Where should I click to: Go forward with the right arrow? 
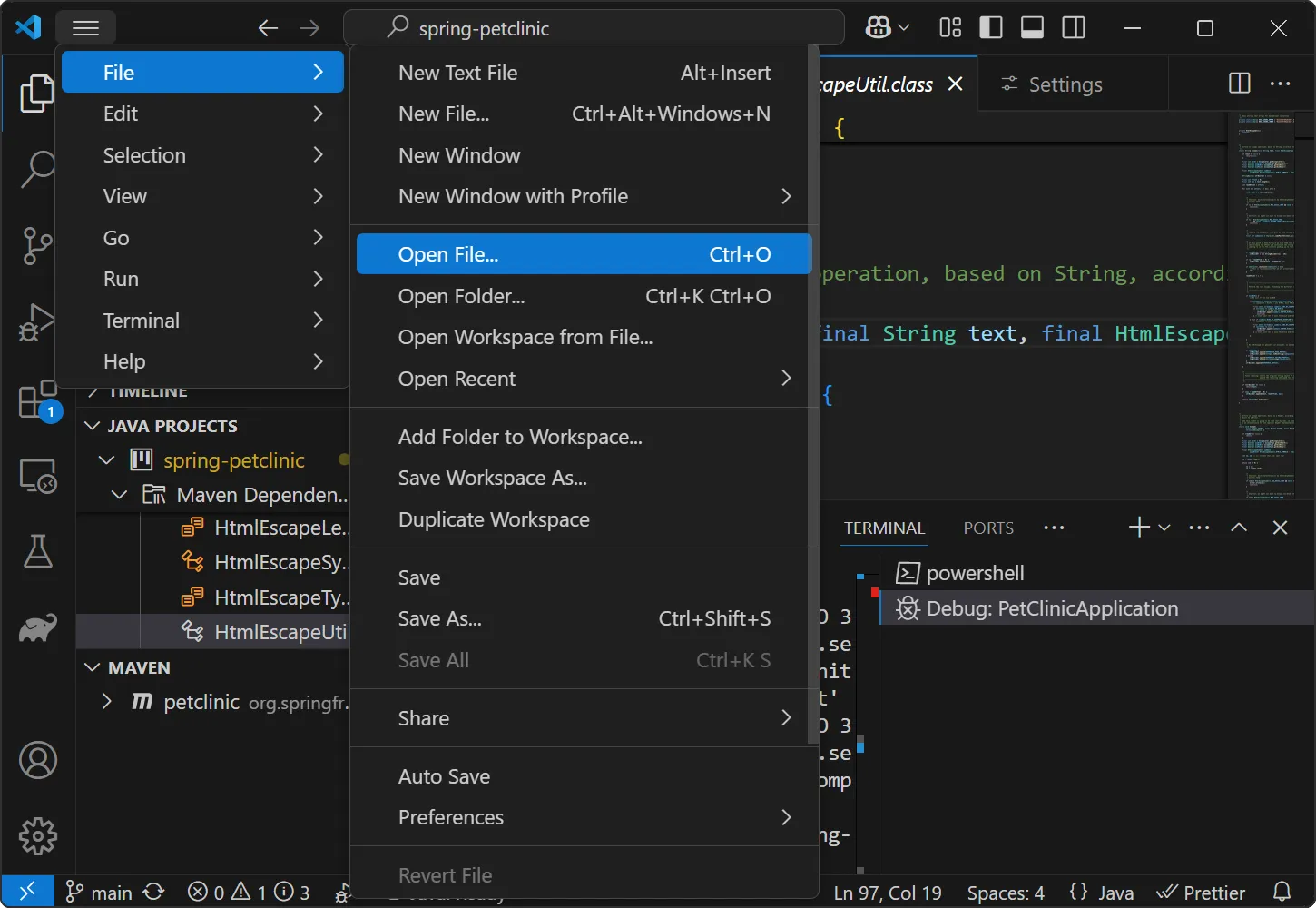309,28
